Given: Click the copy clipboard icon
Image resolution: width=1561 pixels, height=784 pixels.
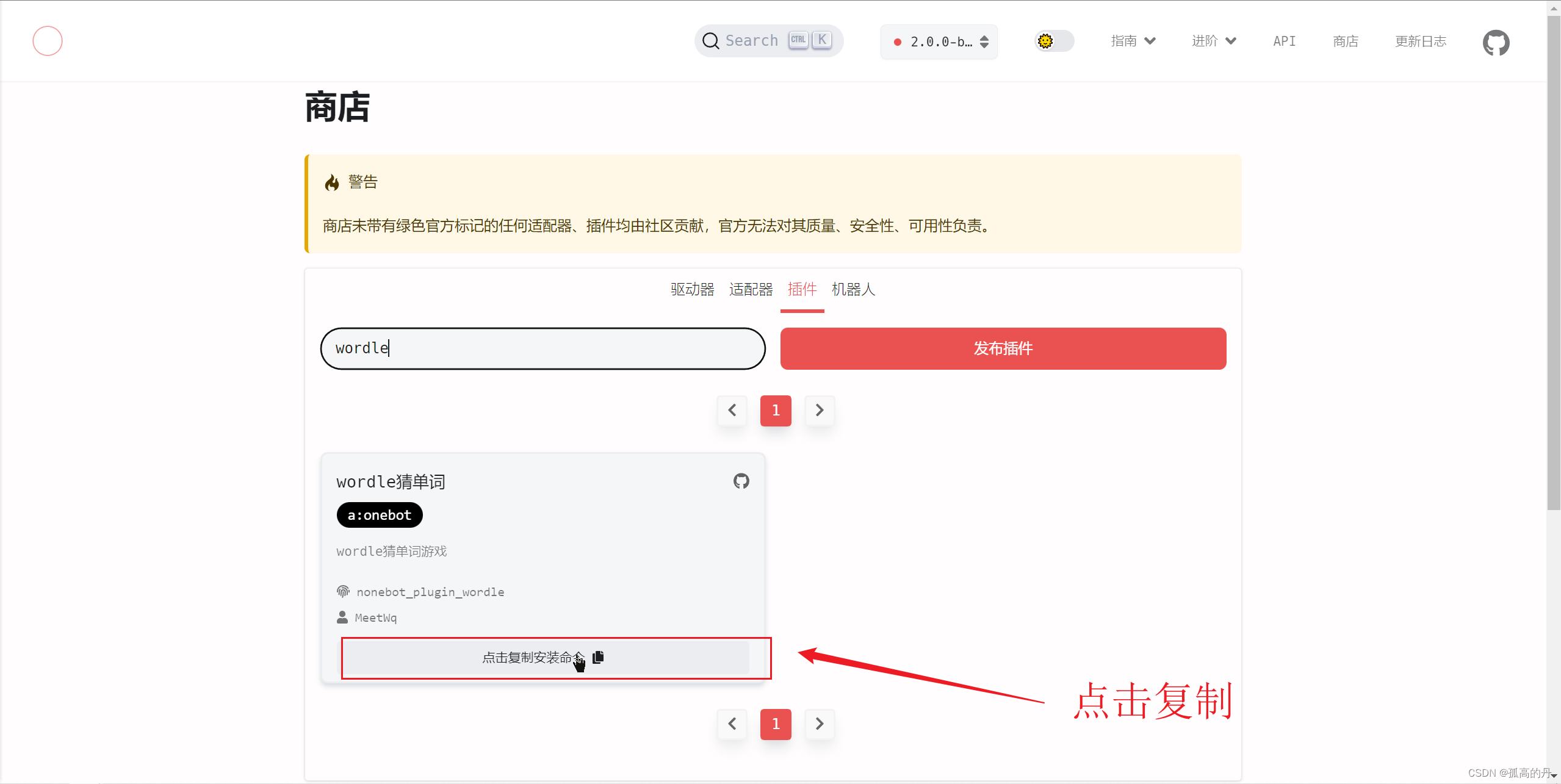Looking at the screenshot, I should pos(598,656).
